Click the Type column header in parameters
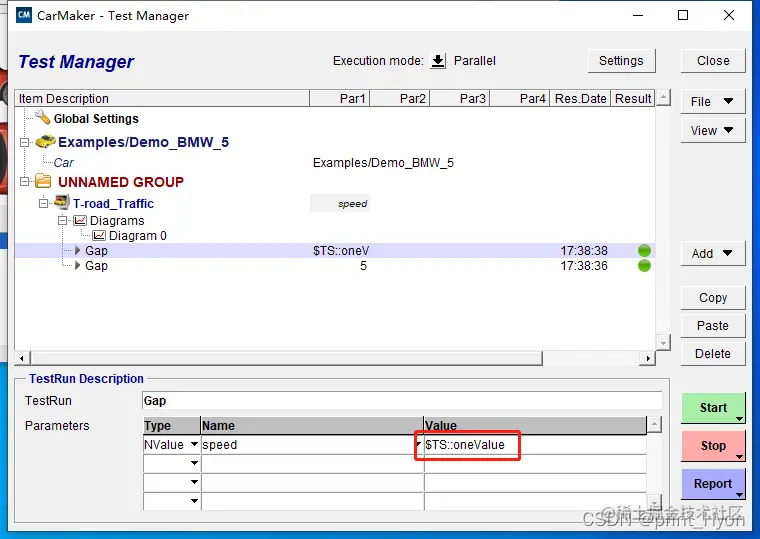The width and height of the screenshot is (760, 539). (172, 426)
